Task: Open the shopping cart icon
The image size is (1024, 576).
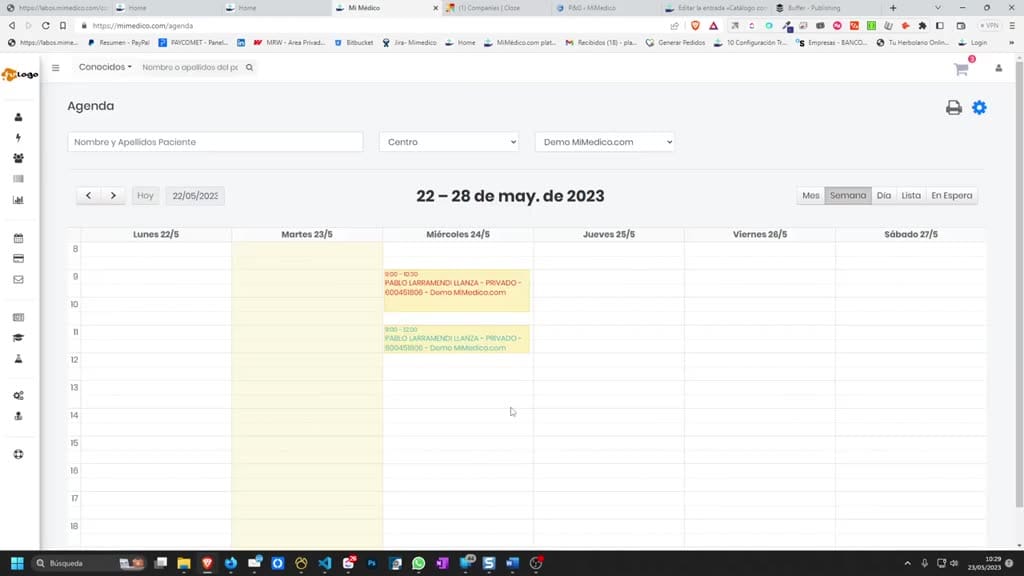Action: coord(961,69)
